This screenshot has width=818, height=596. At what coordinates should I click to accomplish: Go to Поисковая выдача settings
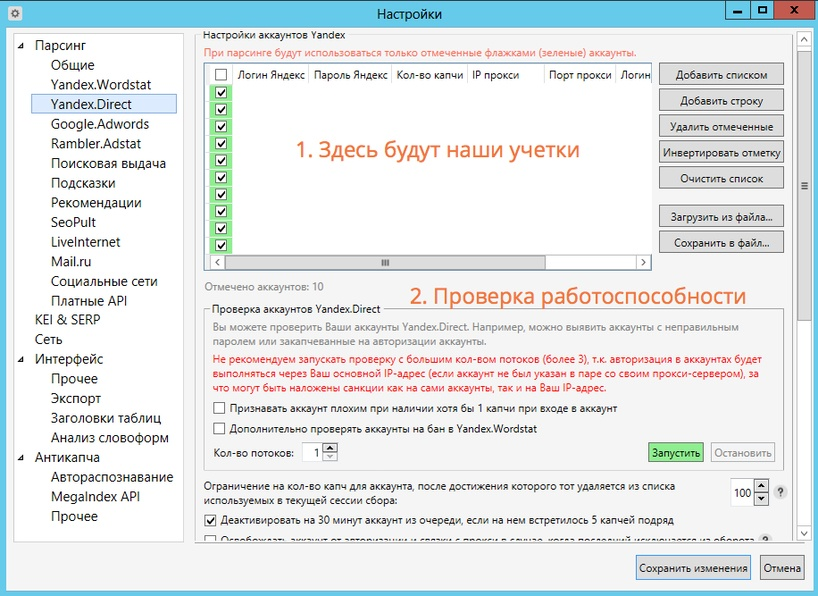(108, 163)
